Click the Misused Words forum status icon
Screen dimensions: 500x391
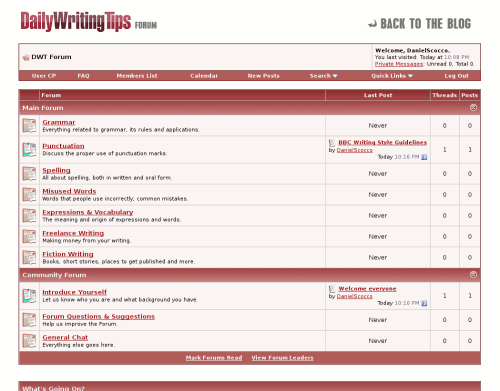[29, 195]
